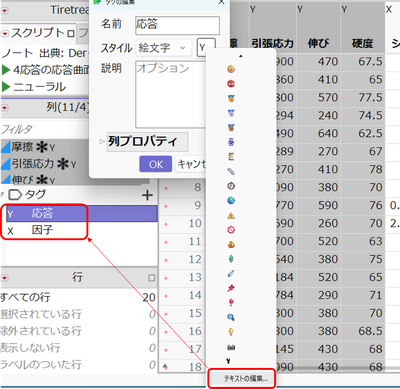
Task: Select the 伸び column header
Action: click(318, 43)
